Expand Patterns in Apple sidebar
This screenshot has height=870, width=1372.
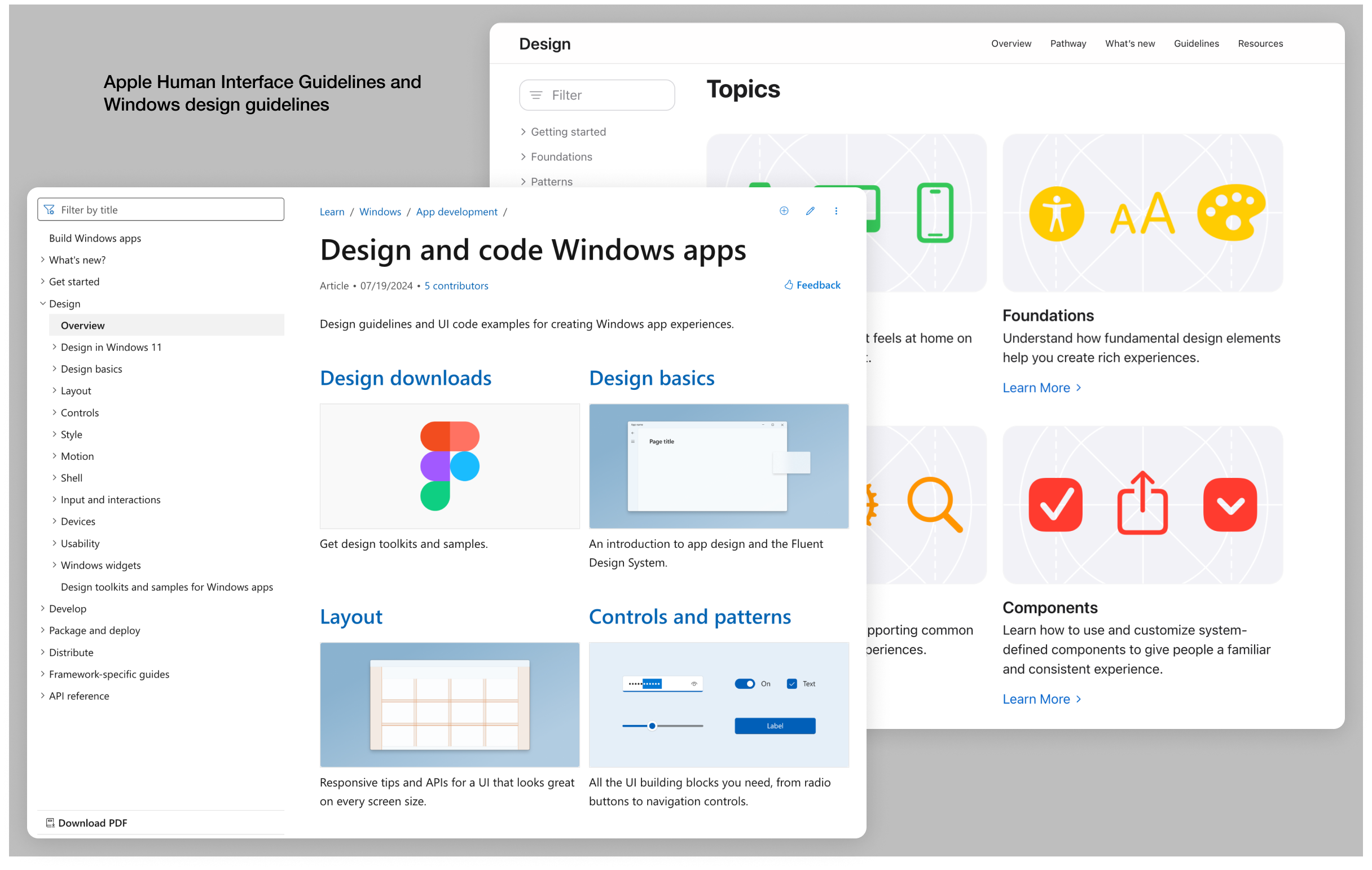523,182
